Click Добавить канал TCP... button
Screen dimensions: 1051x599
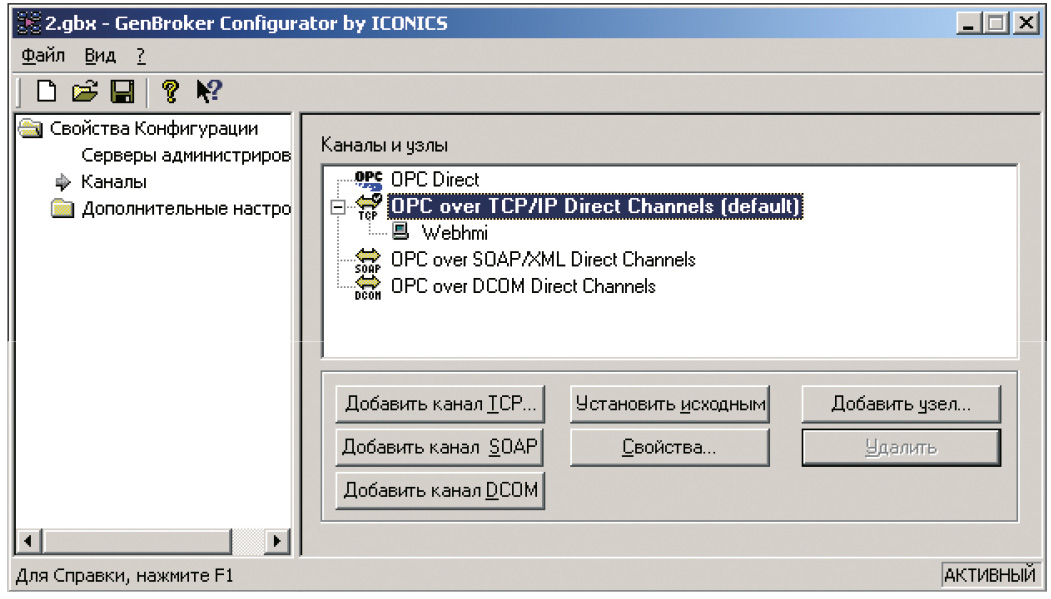coord(440,403)
